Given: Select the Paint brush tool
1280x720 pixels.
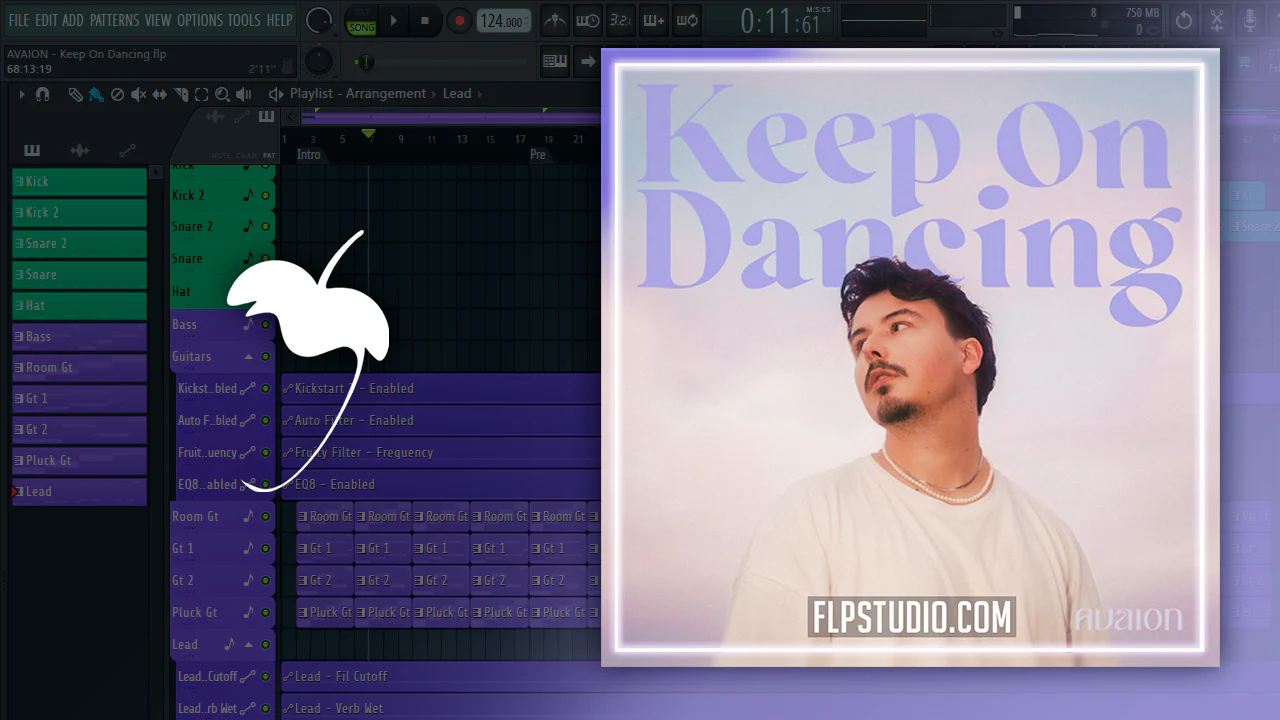Looking at the screenshot, I should [x=96, y=94].
